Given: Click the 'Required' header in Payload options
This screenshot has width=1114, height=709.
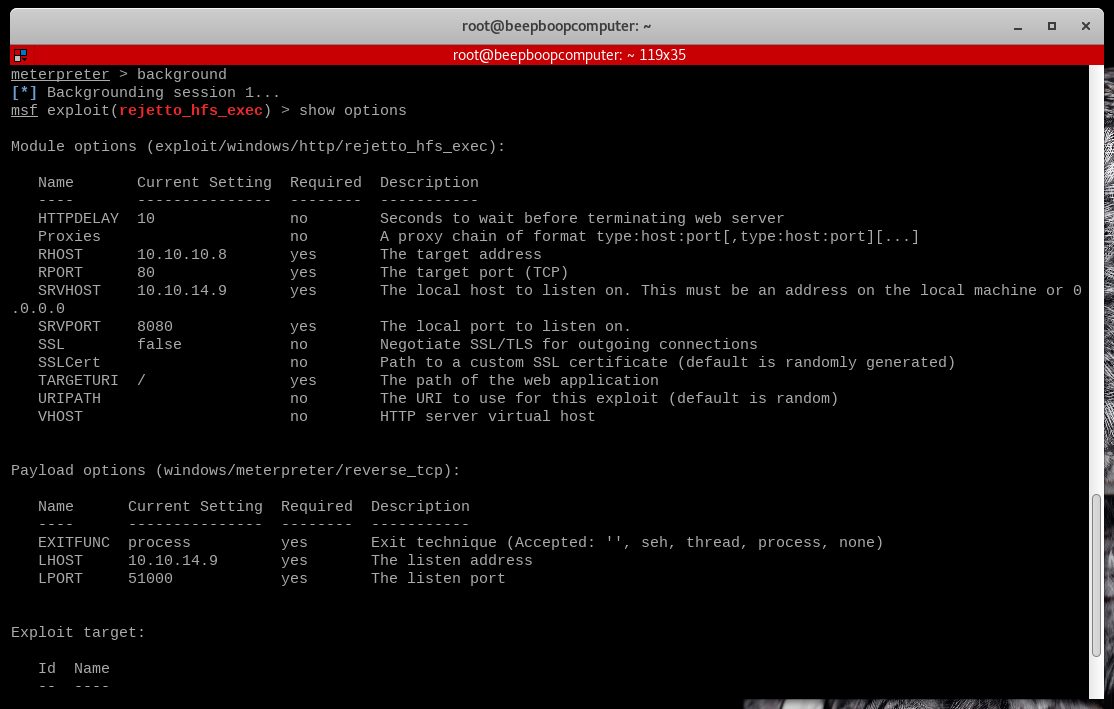Looking at the screenshot, I should (317, 507).
